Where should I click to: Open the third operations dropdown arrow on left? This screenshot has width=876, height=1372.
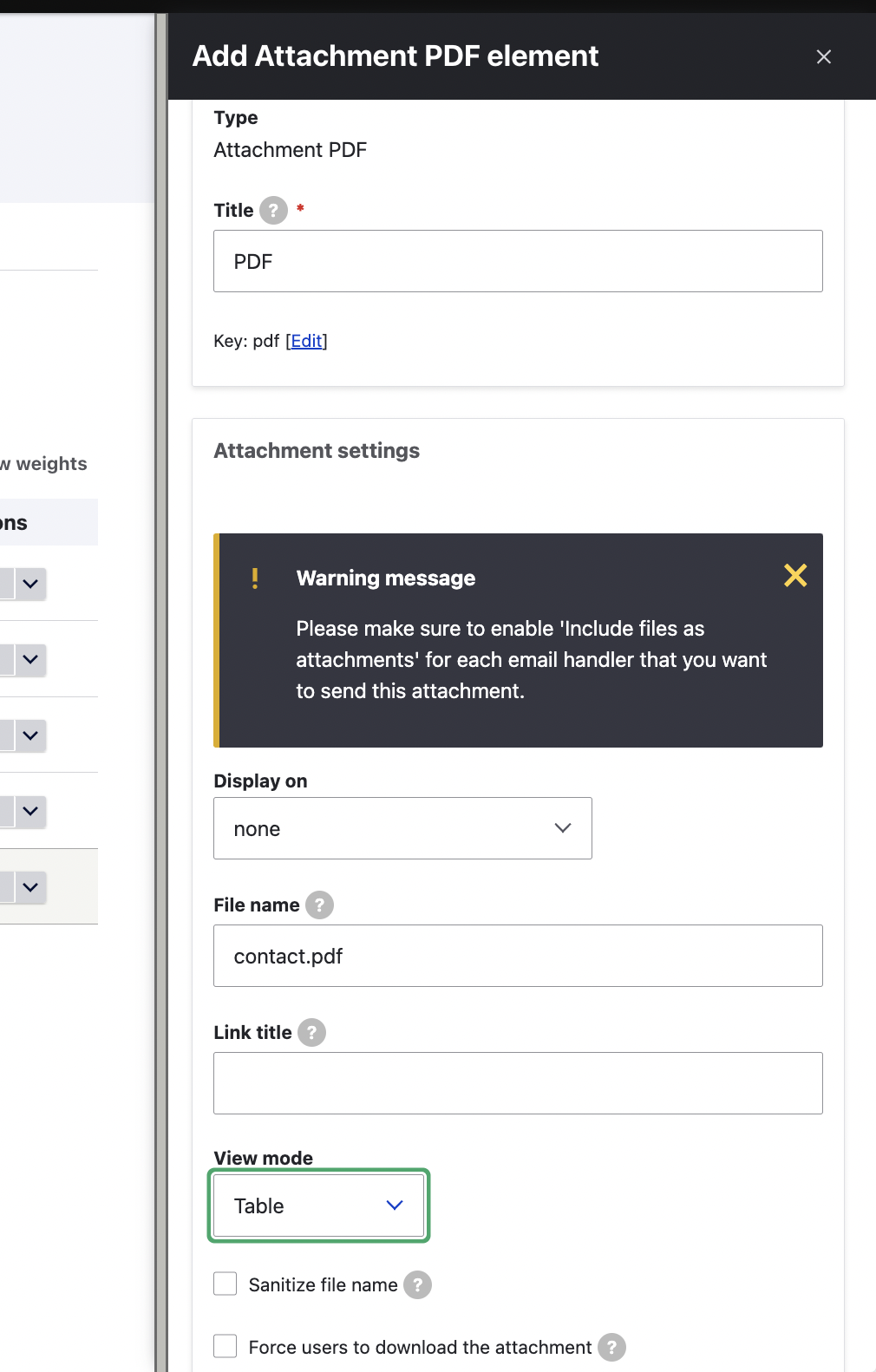click(30, 735)
